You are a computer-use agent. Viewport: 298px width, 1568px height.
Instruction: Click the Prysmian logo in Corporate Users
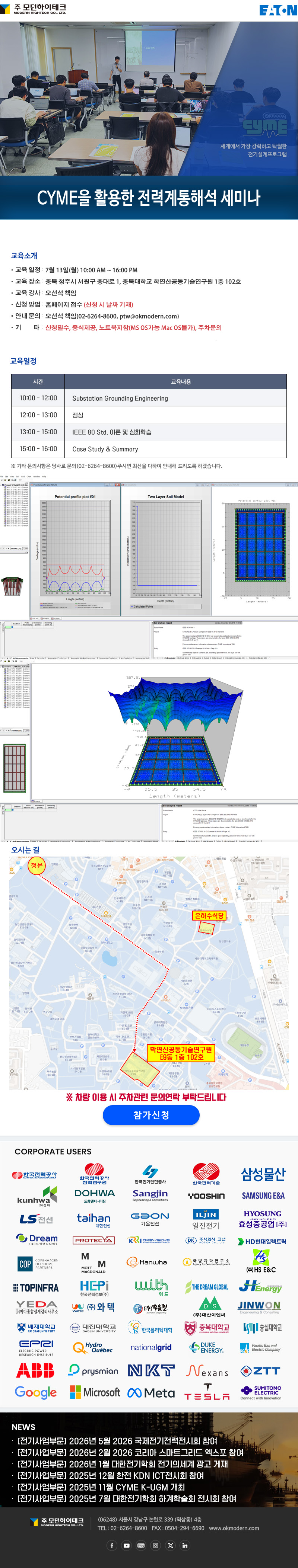coord(93,1370)
